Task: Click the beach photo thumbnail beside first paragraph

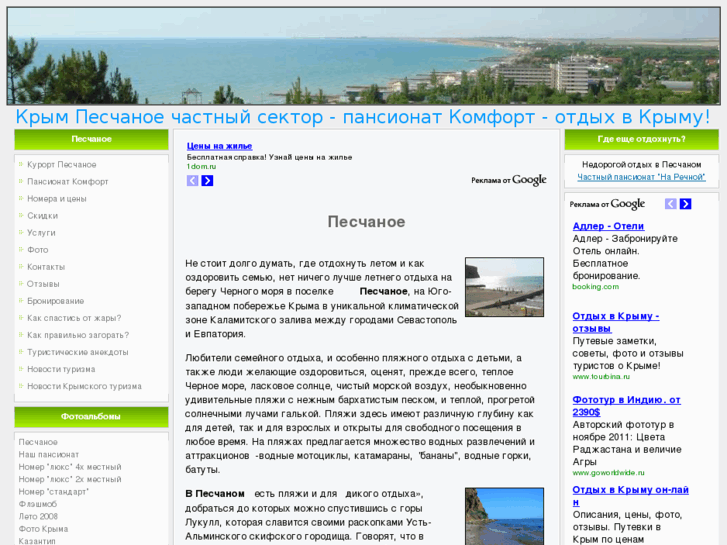Action: [504, 287]
